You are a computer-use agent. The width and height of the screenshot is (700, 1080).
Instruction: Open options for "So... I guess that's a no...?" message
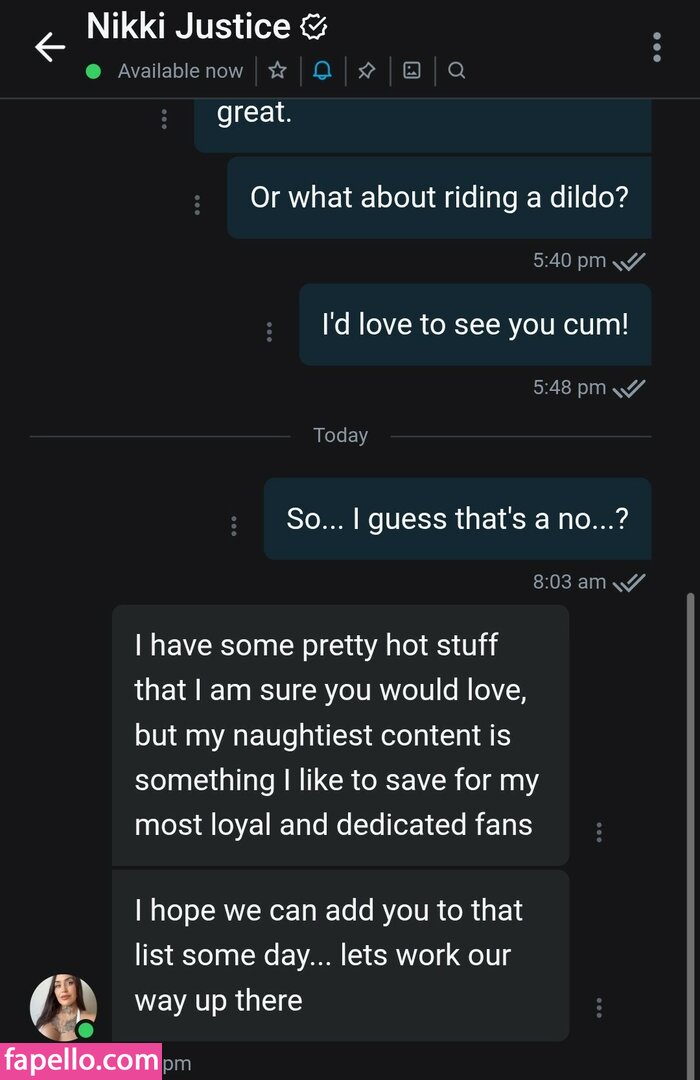click(234, 525)
